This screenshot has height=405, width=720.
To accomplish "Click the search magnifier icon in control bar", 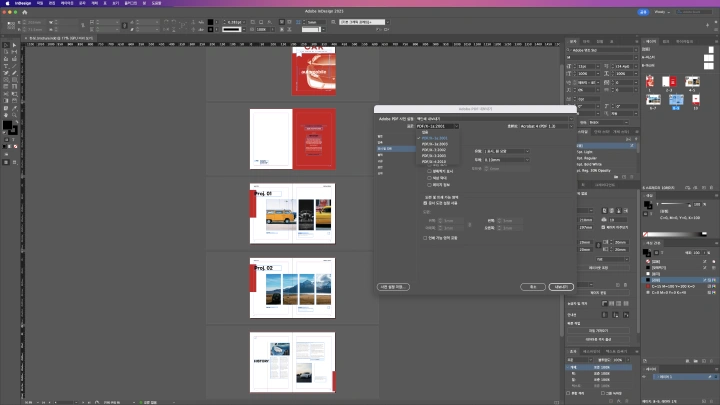I will 334,22.
